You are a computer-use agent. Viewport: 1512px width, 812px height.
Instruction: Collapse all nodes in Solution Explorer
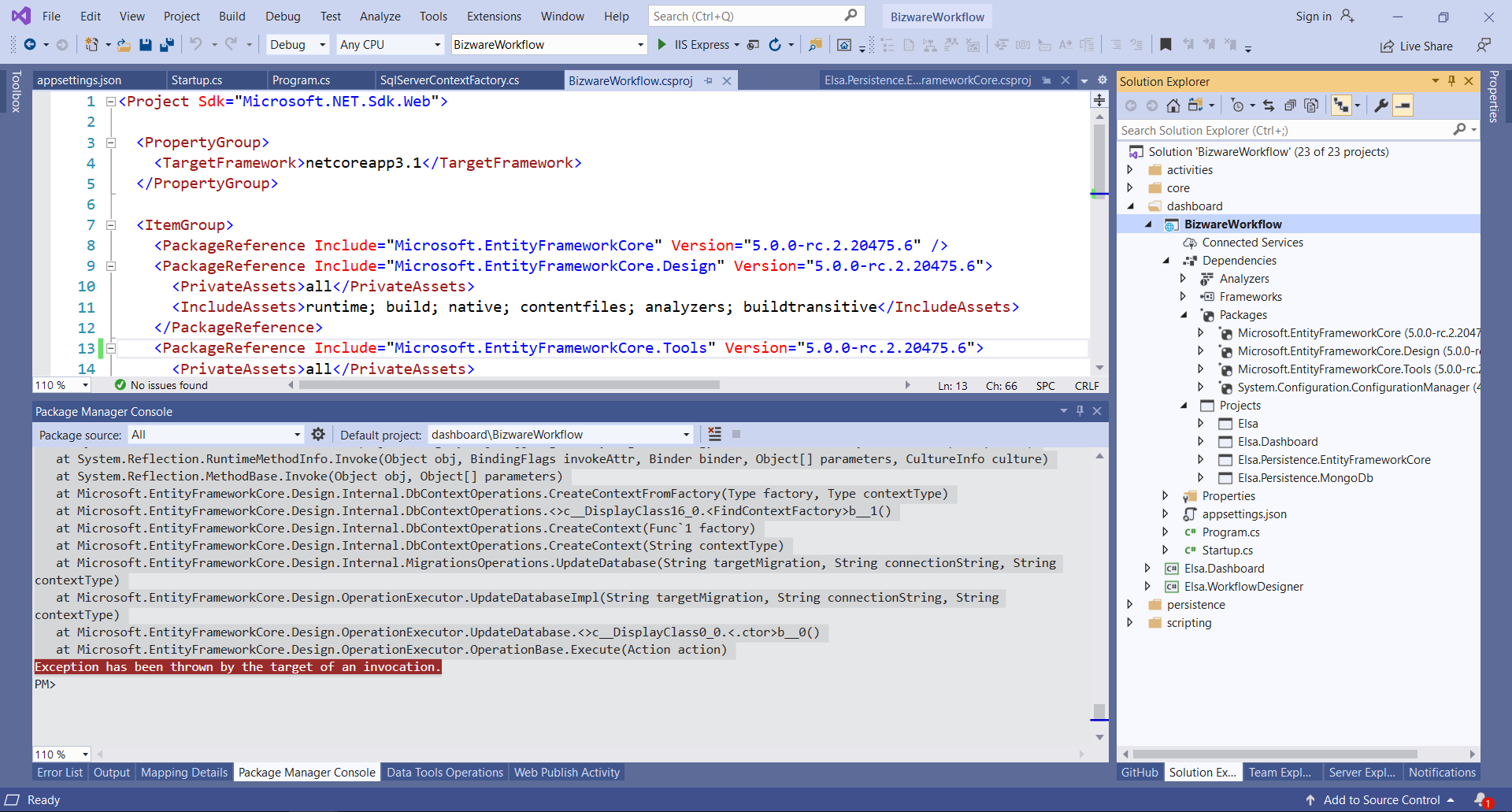point(1291,105)
